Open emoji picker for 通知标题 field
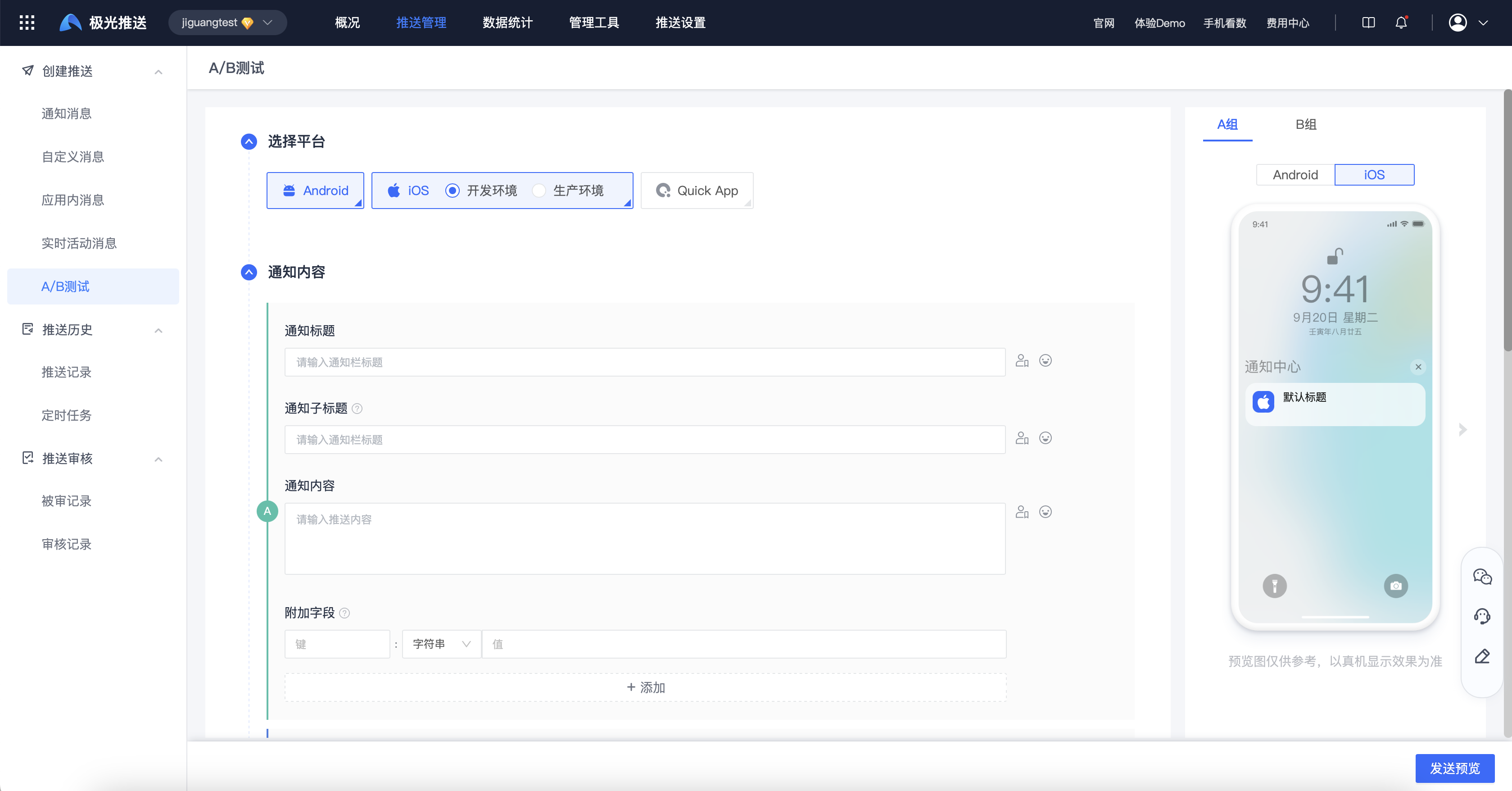This screenshot has height=791, width=1512. pyautogui.click(x=1046, y=360)
